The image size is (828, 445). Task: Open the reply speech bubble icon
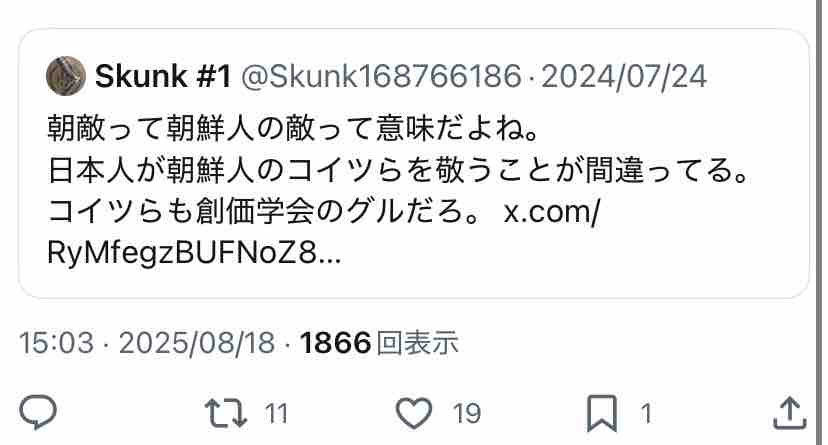38,412
